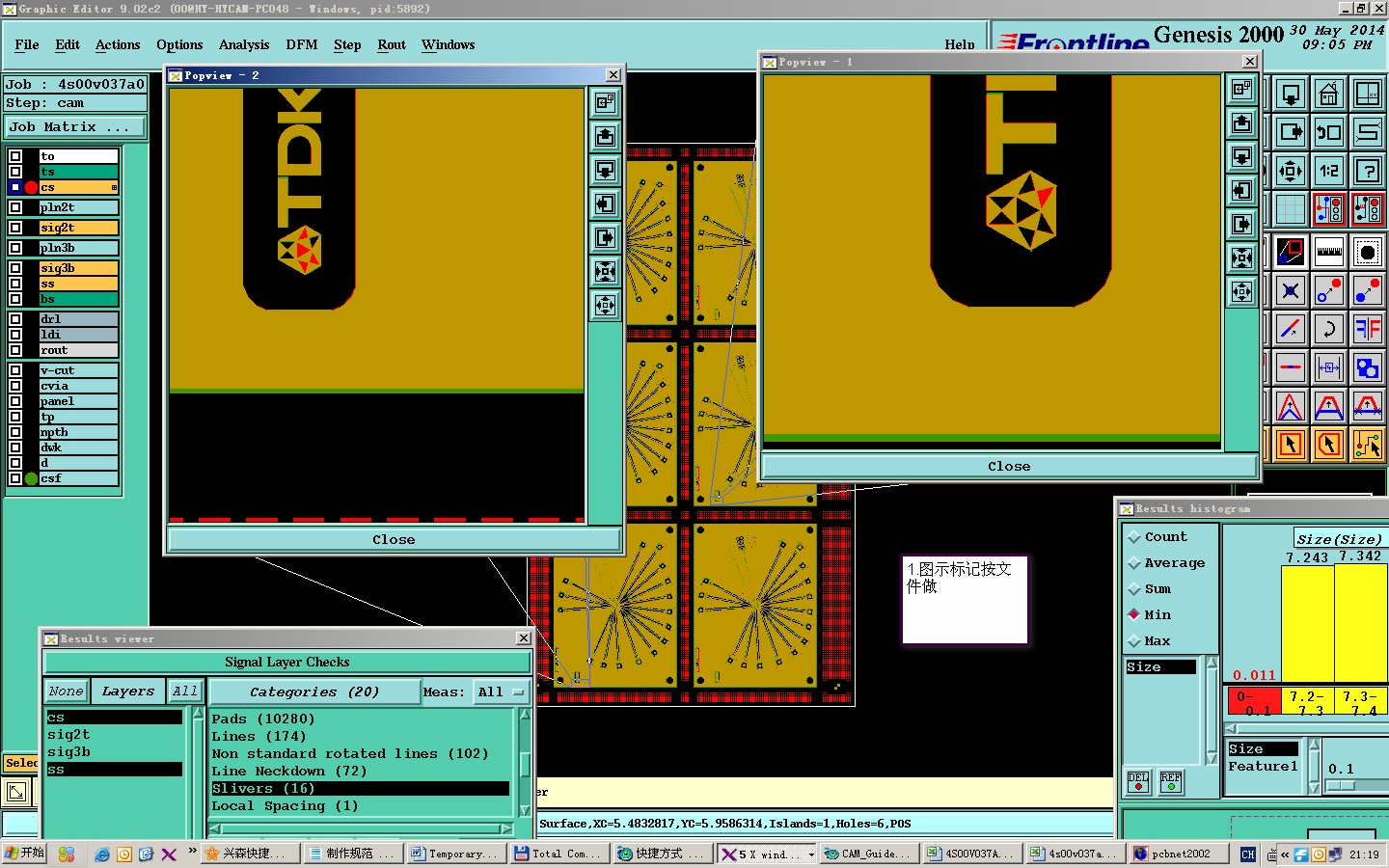
Task: Switch to CAM_Guide taskbar item
Action: [x=868, y=854]
